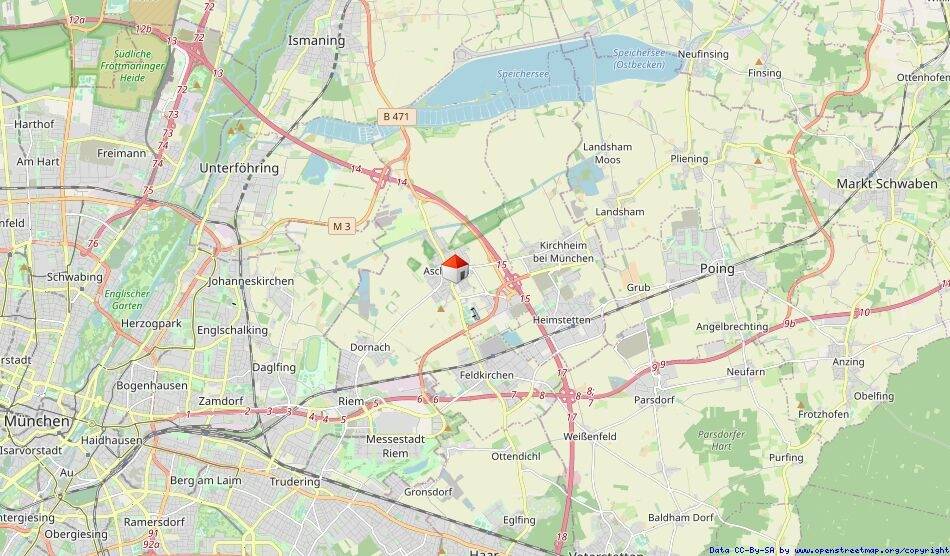Click the Englischer Garten park label
Viewport: 950px width, 556px height.
(x=127, y=299)
